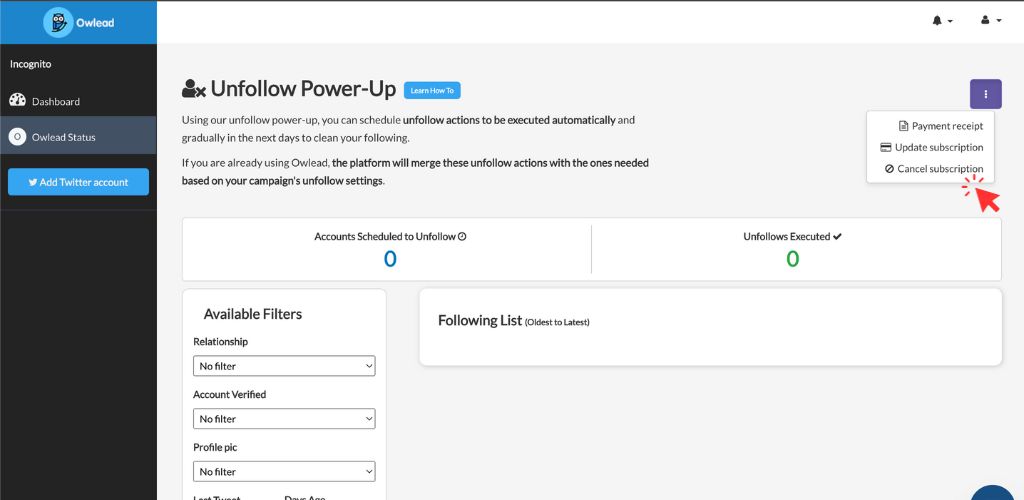The image size is (1024, 500).
Task: Select Update subscription from menu
Action: (932, 148)
